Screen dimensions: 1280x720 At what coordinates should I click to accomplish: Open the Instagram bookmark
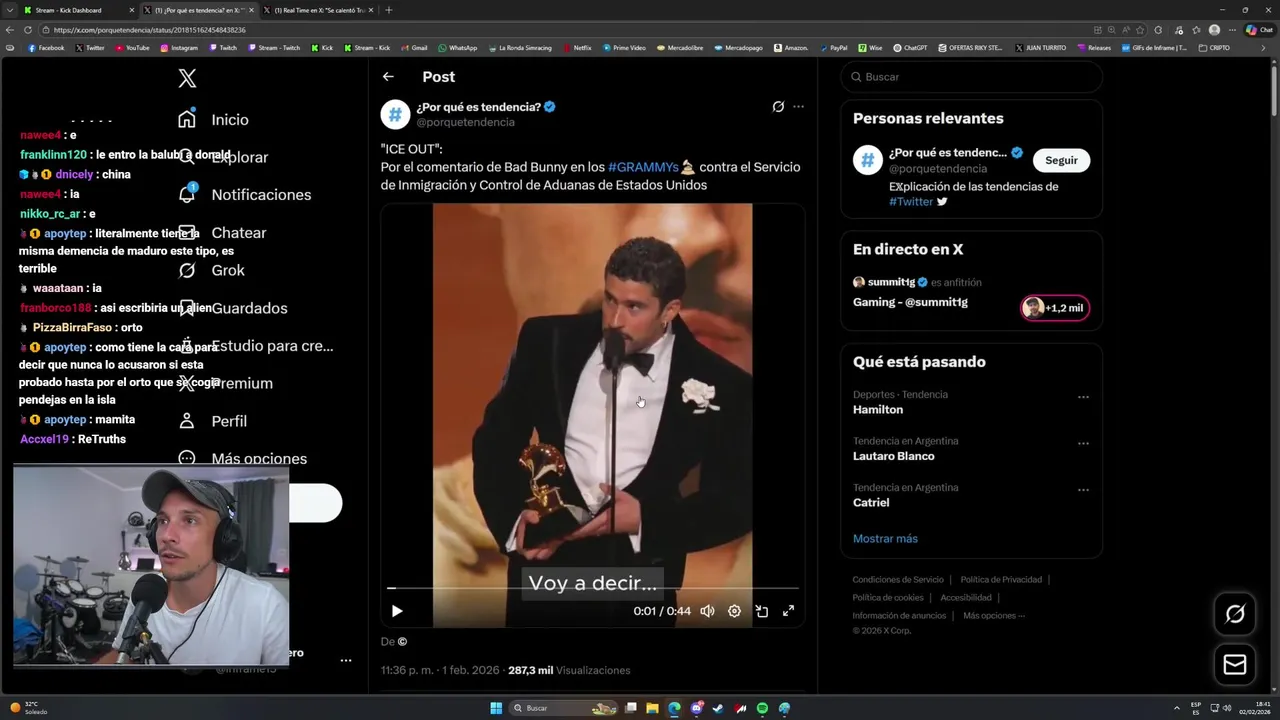coord(179,48)
